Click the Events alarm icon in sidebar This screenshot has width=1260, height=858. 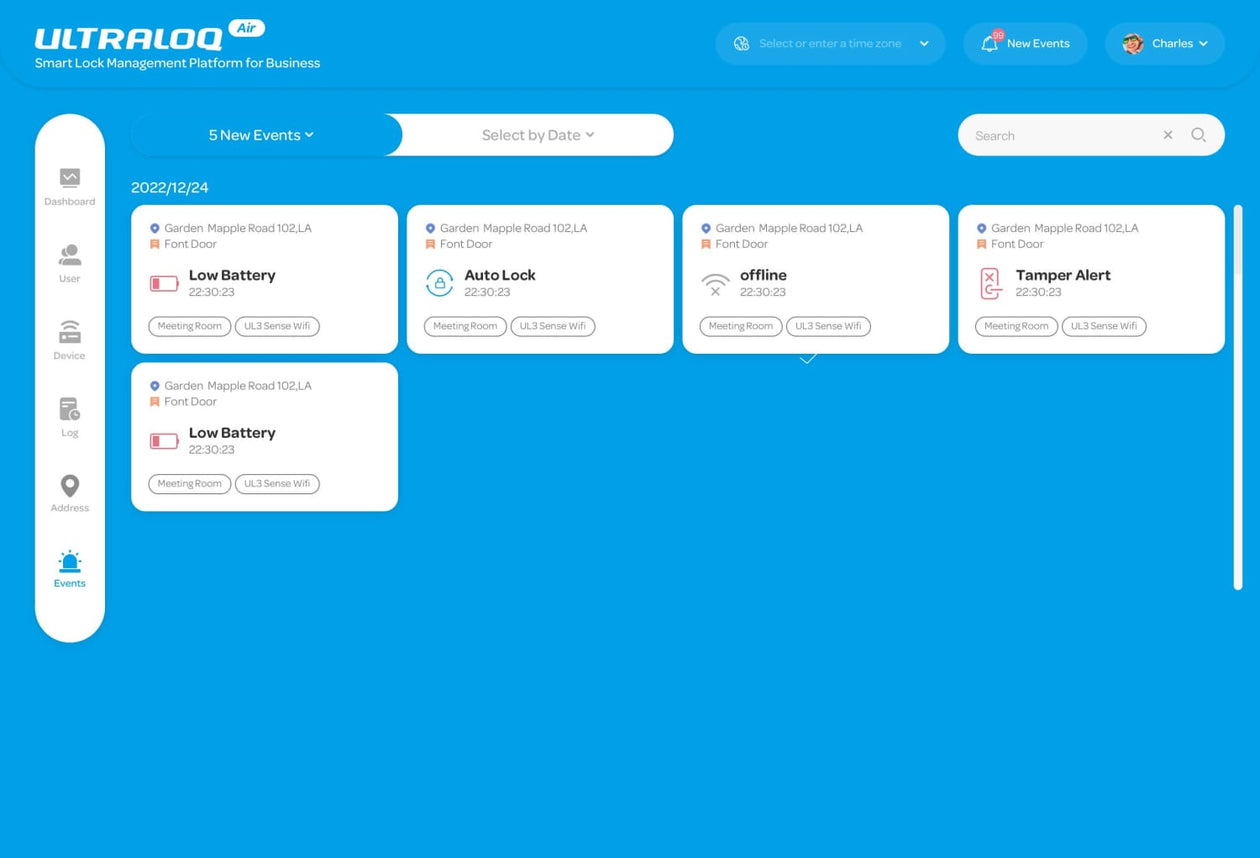(x=69, y=561)
